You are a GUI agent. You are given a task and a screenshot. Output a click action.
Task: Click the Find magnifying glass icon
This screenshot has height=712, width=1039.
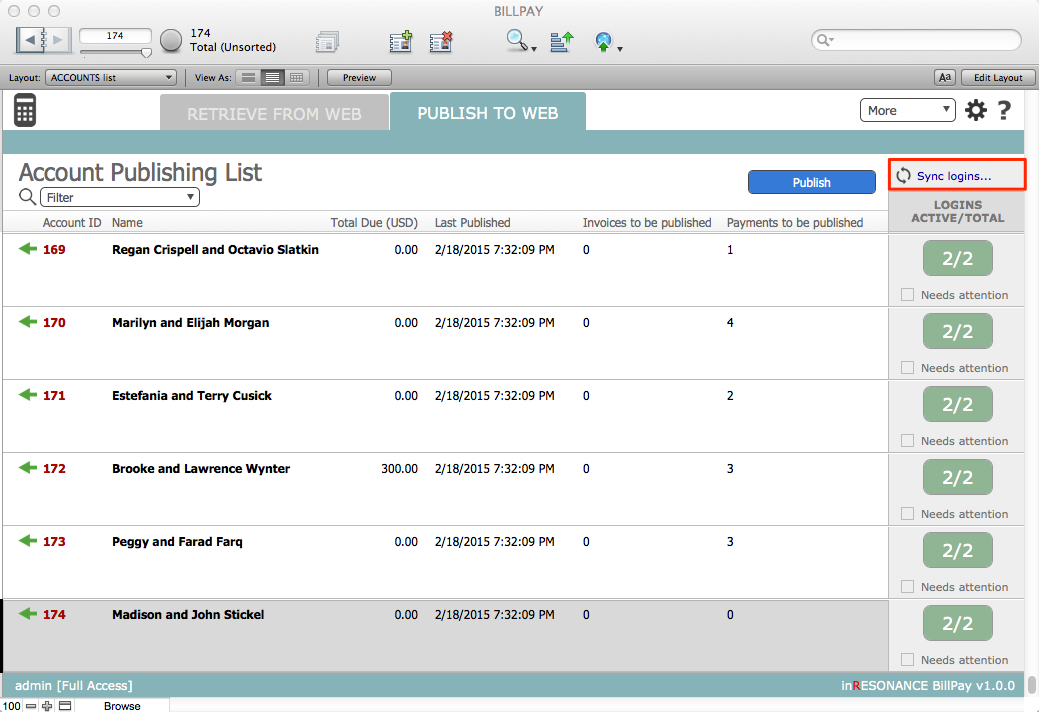(x=517, y=41)
